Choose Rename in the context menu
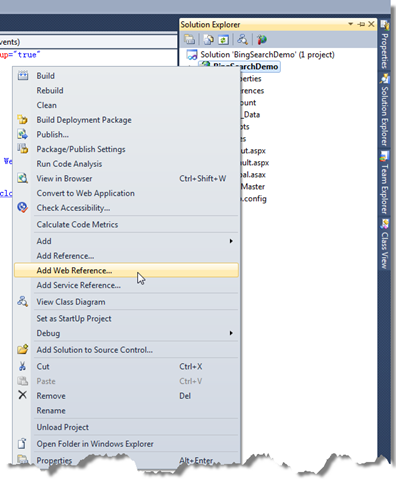This screenshot has height=480, width=396. pyautogui.click(x=126, y=410)
